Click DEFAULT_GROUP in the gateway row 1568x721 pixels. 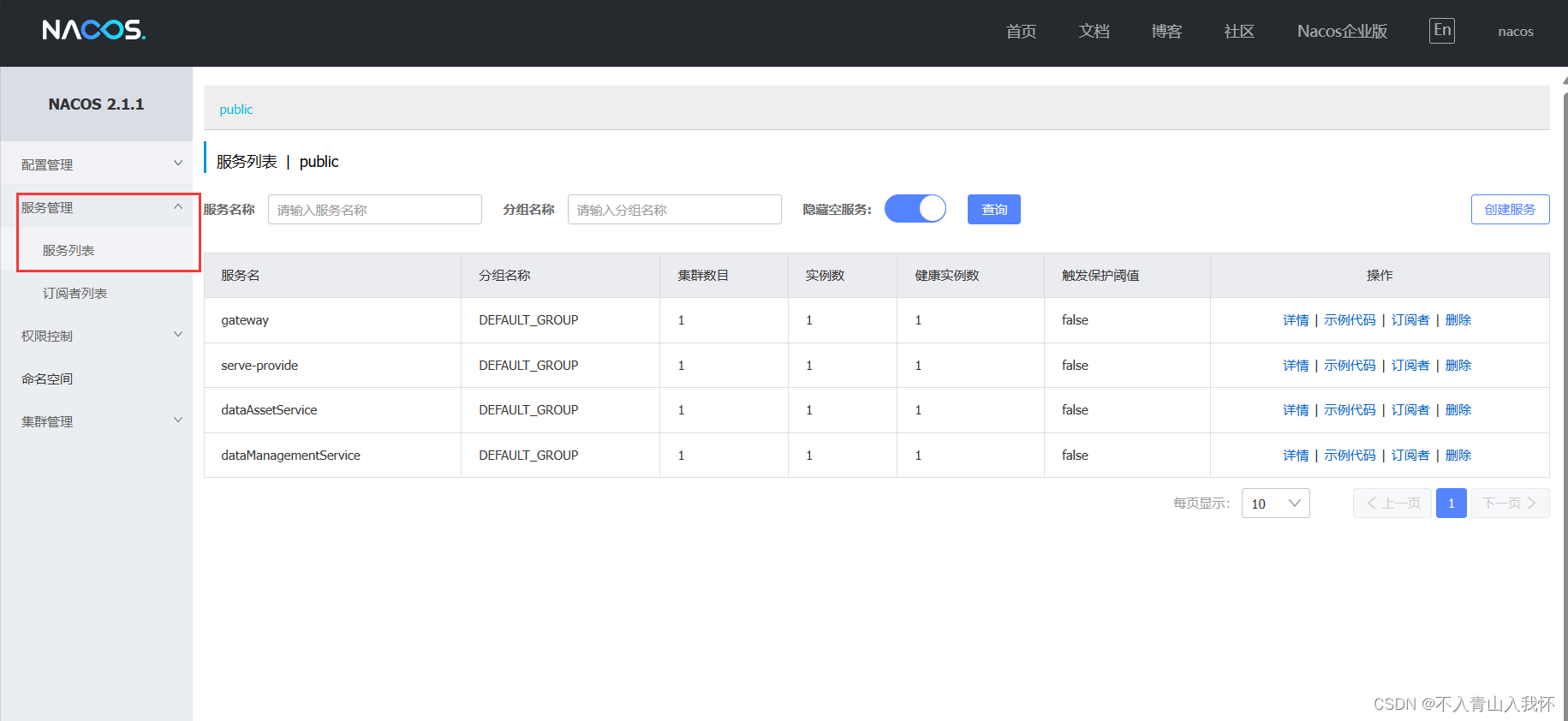point(528,320)
